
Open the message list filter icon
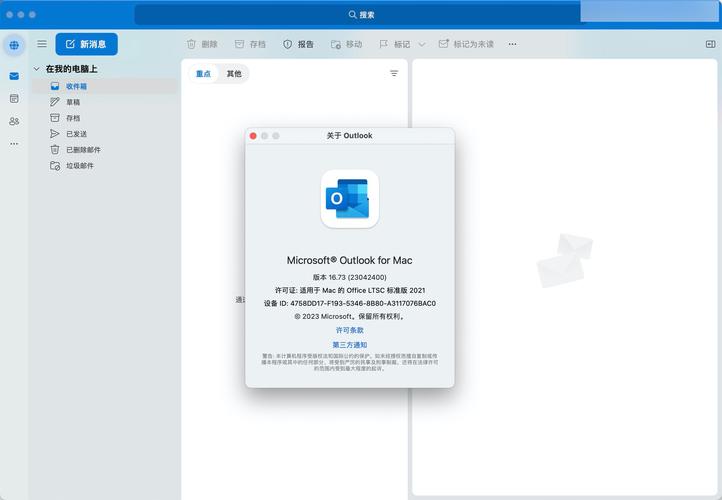[x=394, y=74]
